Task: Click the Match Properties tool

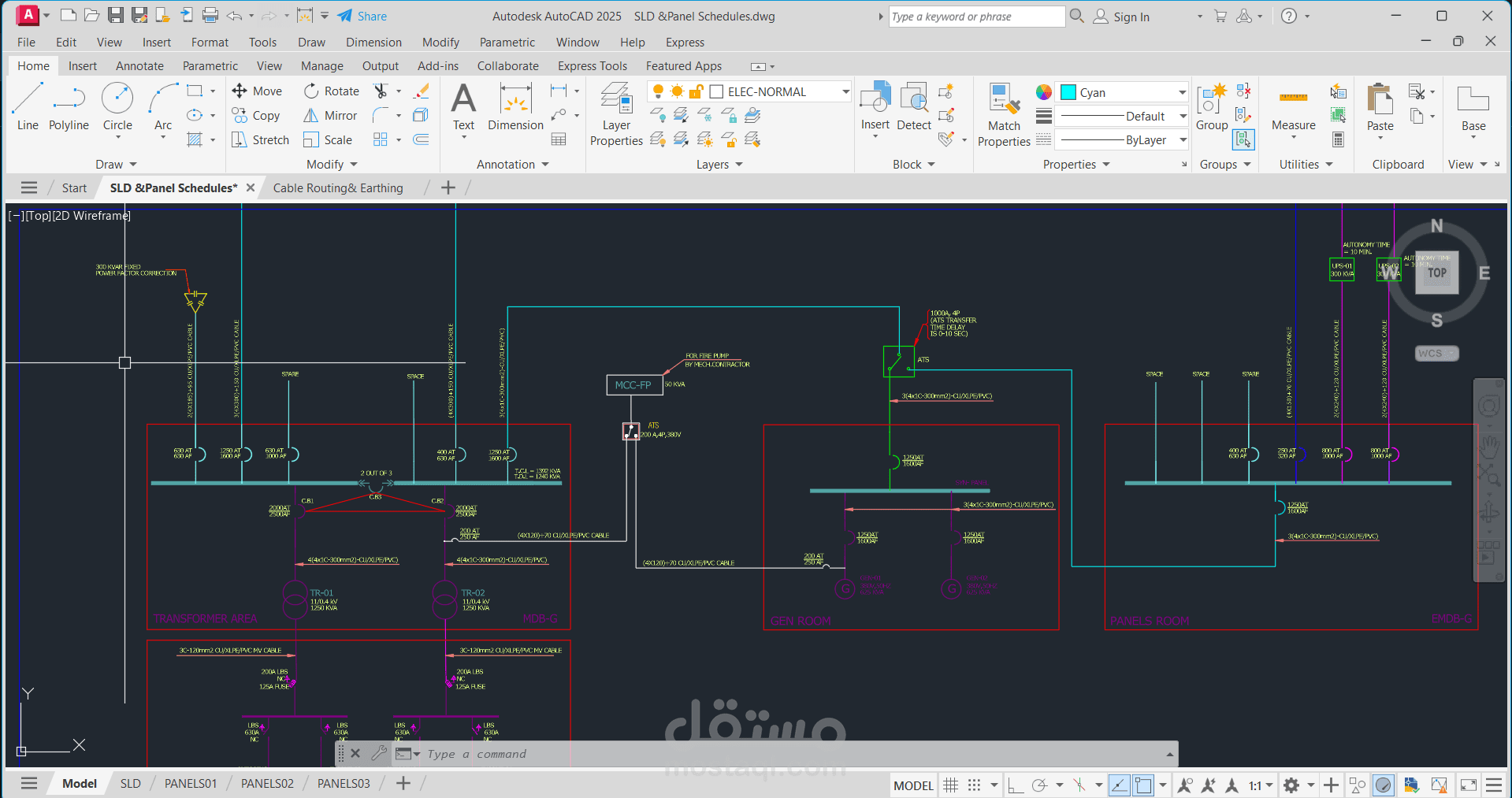Action: click(x=1004, y=114)
